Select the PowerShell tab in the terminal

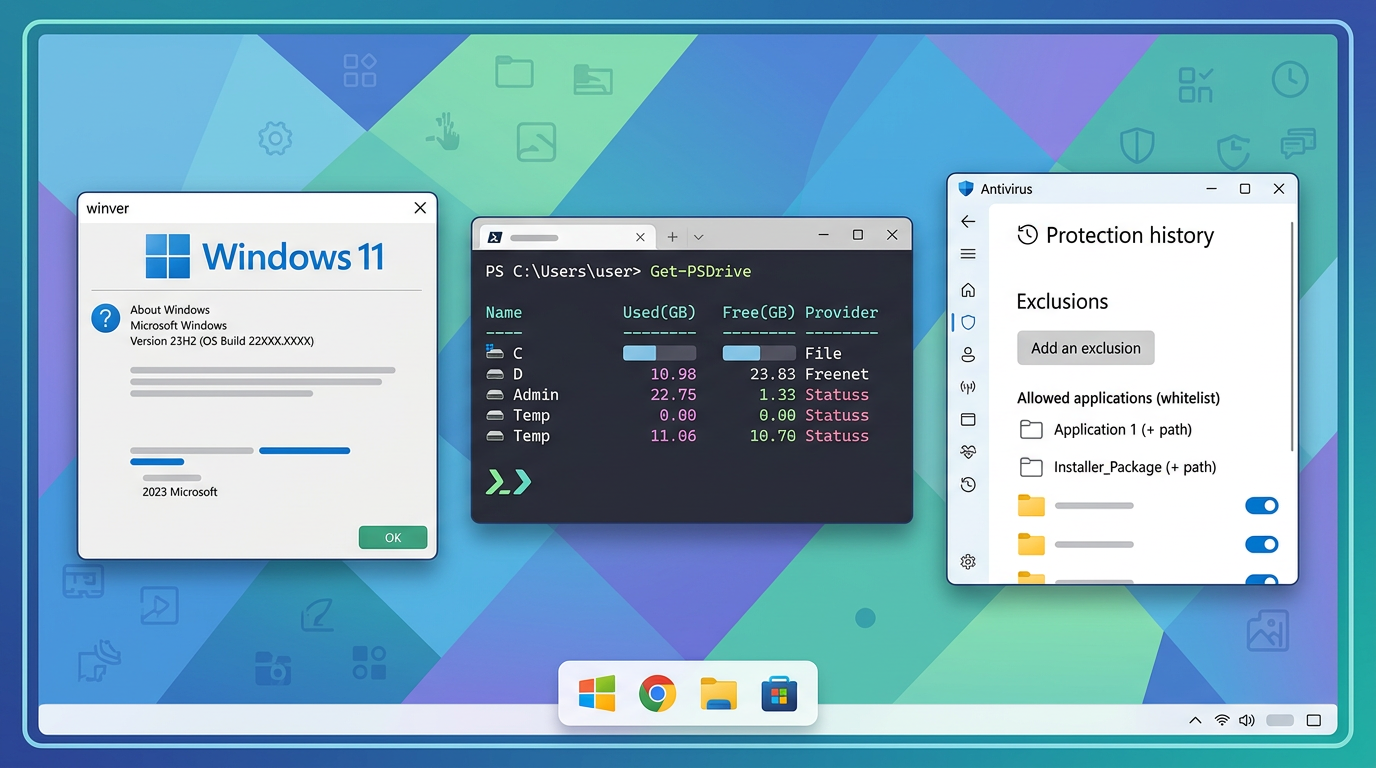point(567,237)
